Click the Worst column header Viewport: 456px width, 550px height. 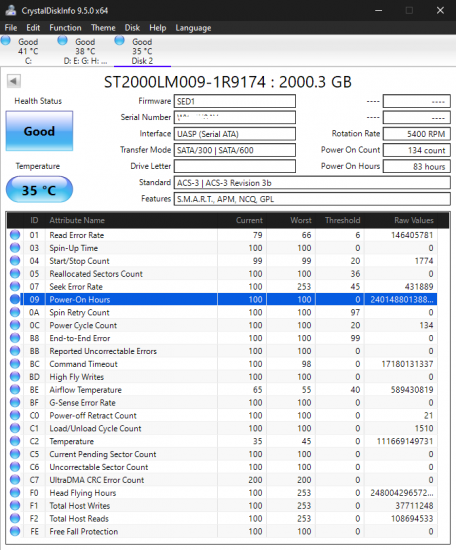(x=291, y=220)
